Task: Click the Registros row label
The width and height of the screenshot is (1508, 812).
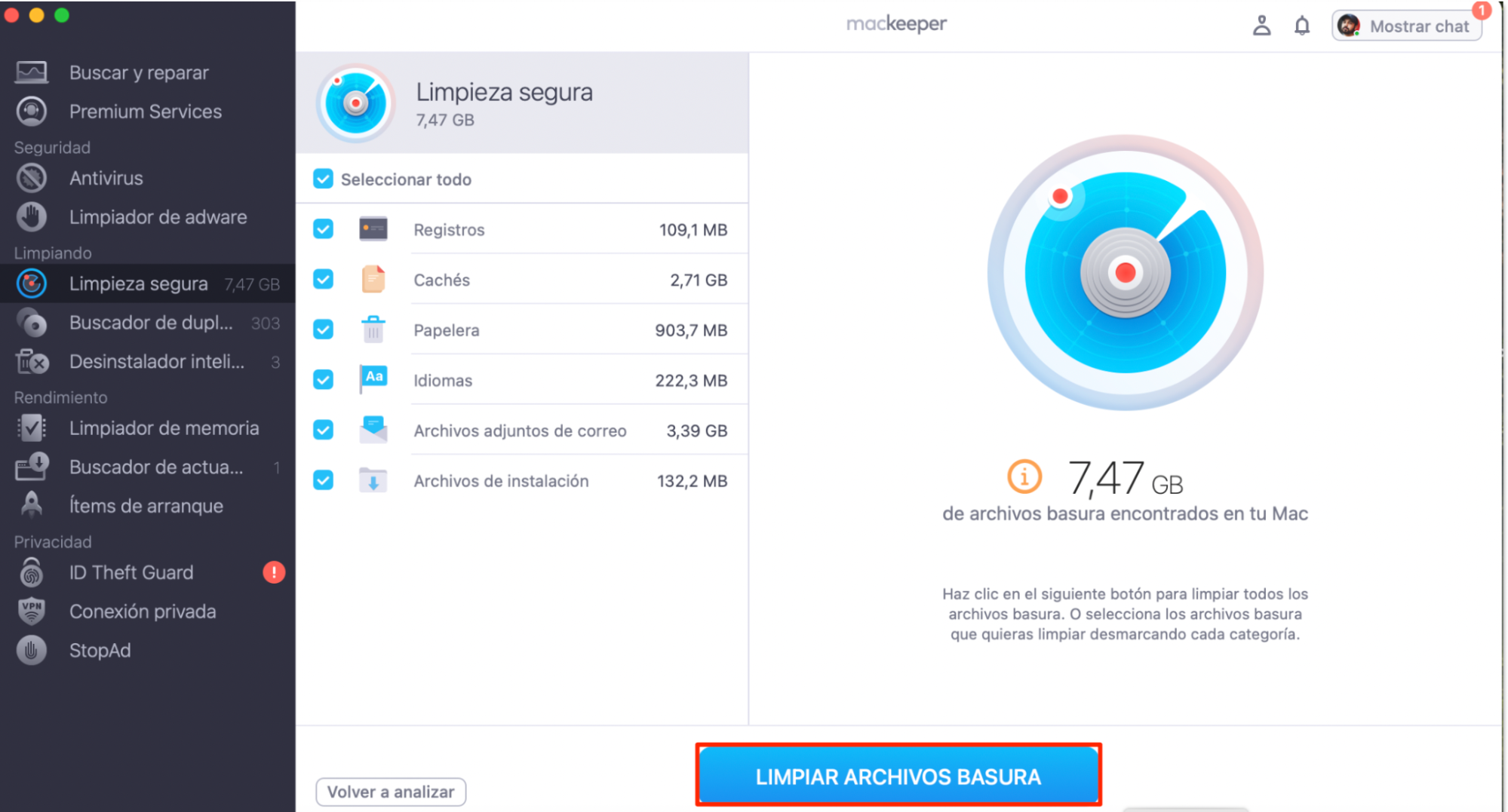Action: [x=449, y=230]
